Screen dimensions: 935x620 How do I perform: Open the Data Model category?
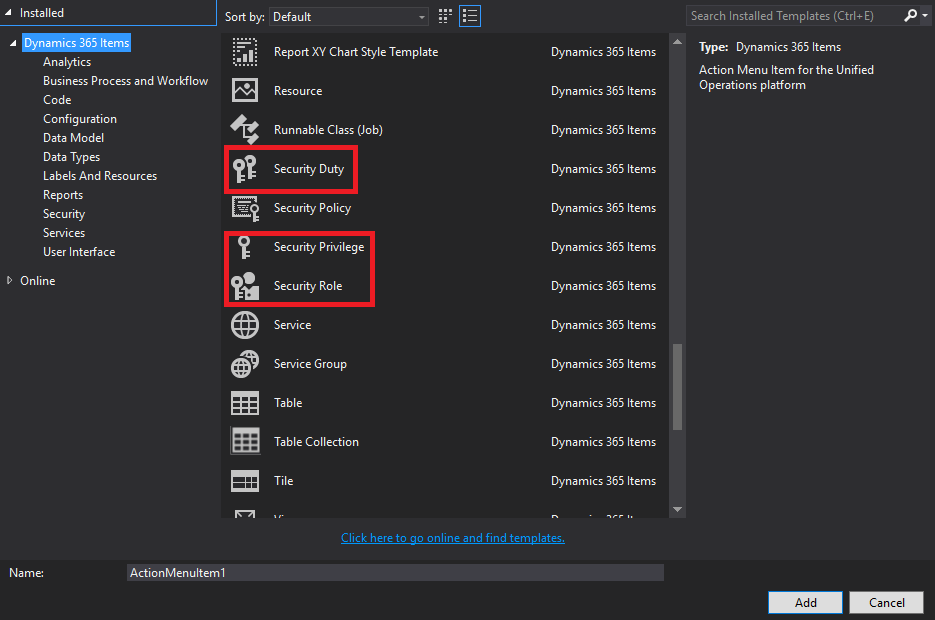73,138
